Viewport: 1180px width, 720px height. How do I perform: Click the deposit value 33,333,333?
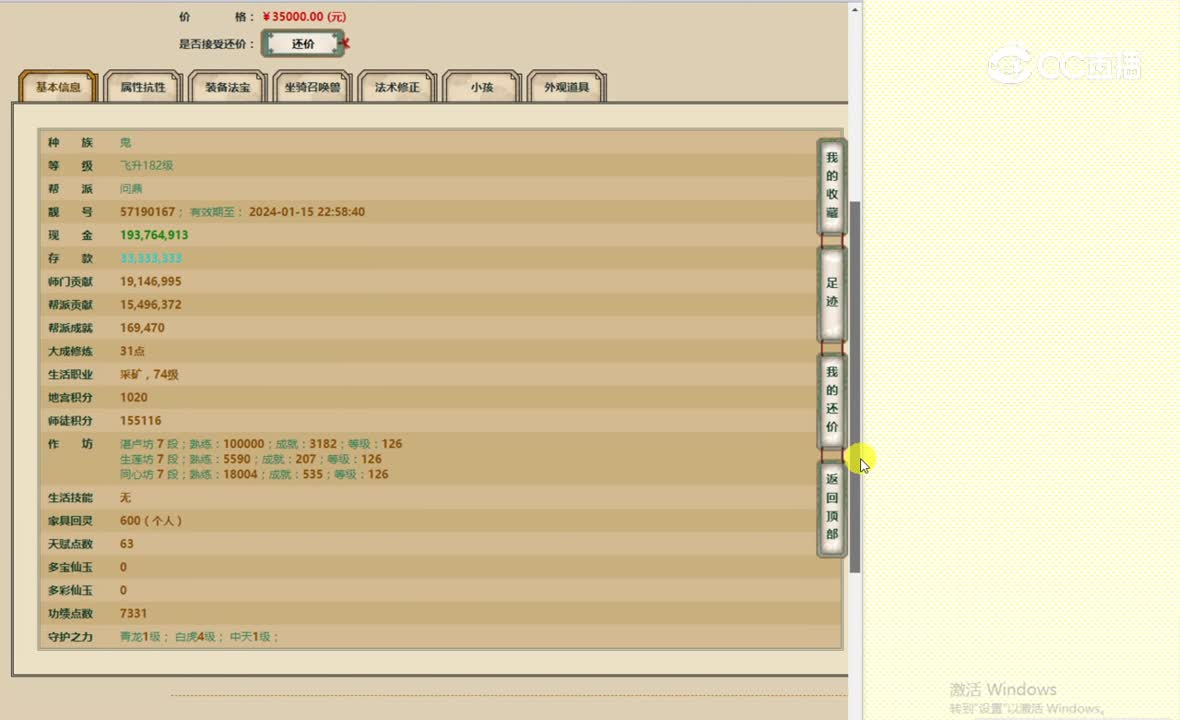(151, 259)
